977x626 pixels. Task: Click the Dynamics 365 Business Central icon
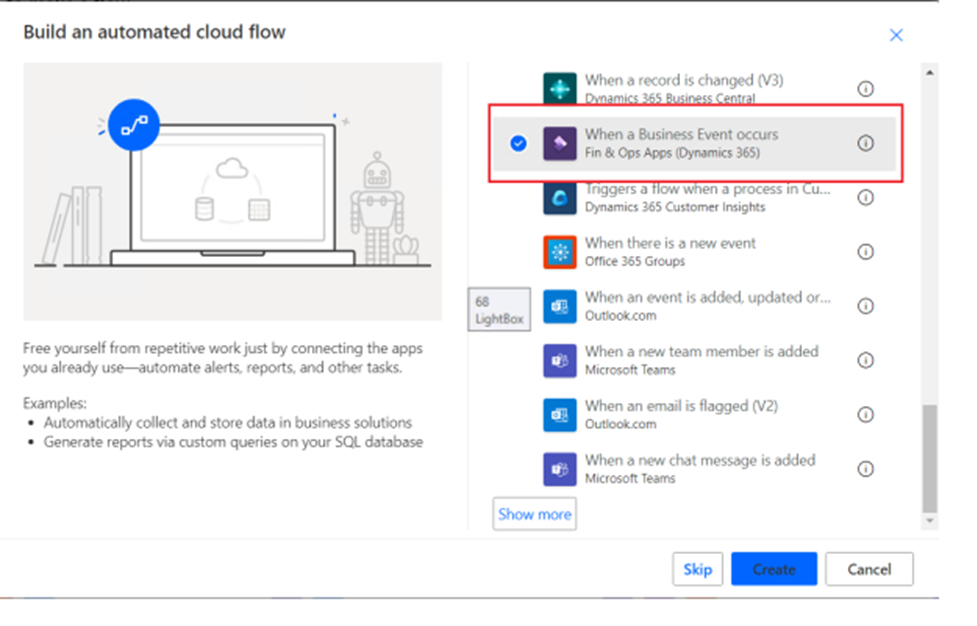tap(560, 89)
